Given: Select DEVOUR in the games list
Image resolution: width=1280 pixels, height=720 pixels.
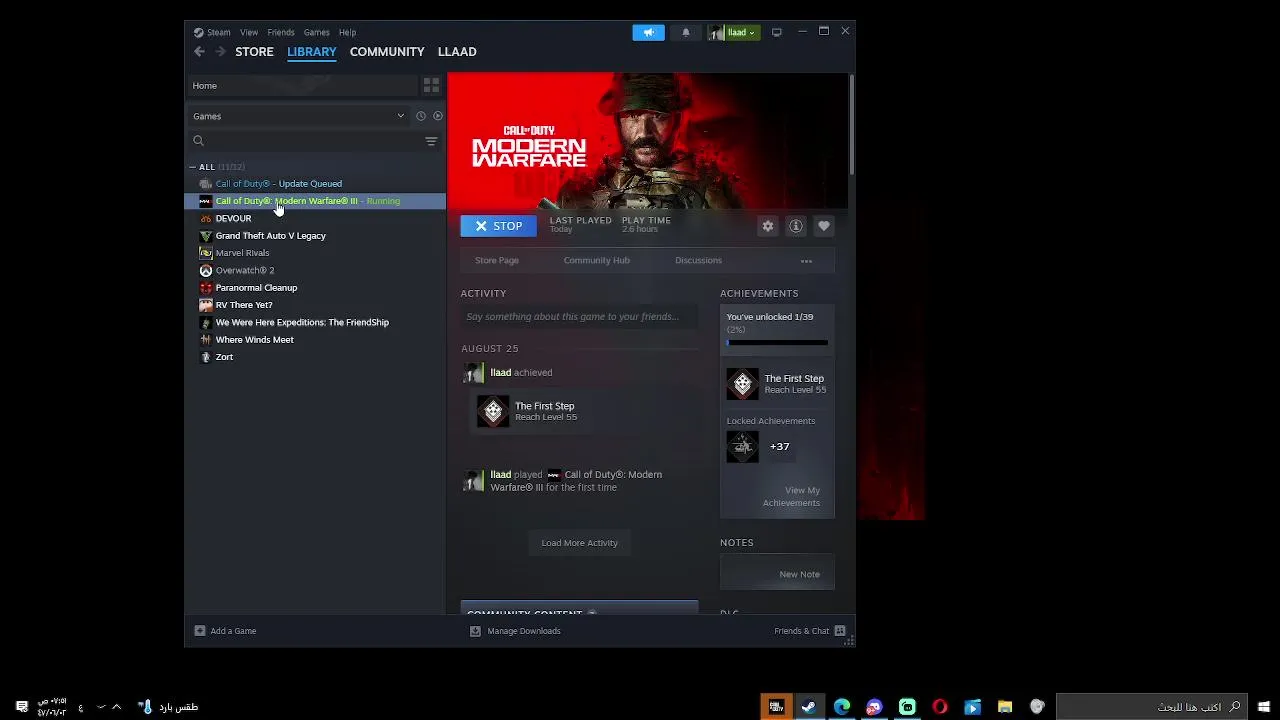Looking at the screenshot, I should tap(315, 218).
